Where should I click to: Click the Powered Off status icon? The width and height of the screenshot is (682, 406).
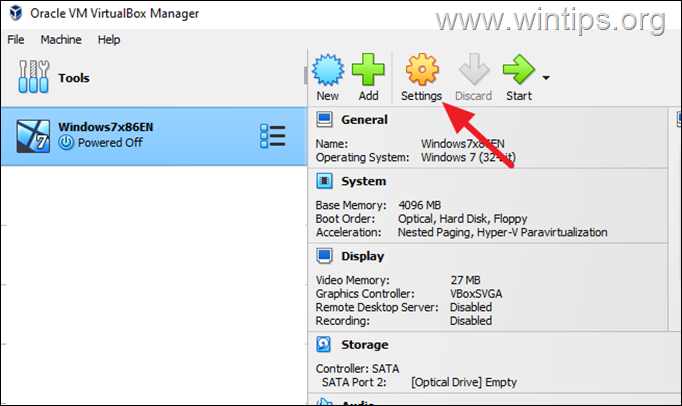coord(66,143)
